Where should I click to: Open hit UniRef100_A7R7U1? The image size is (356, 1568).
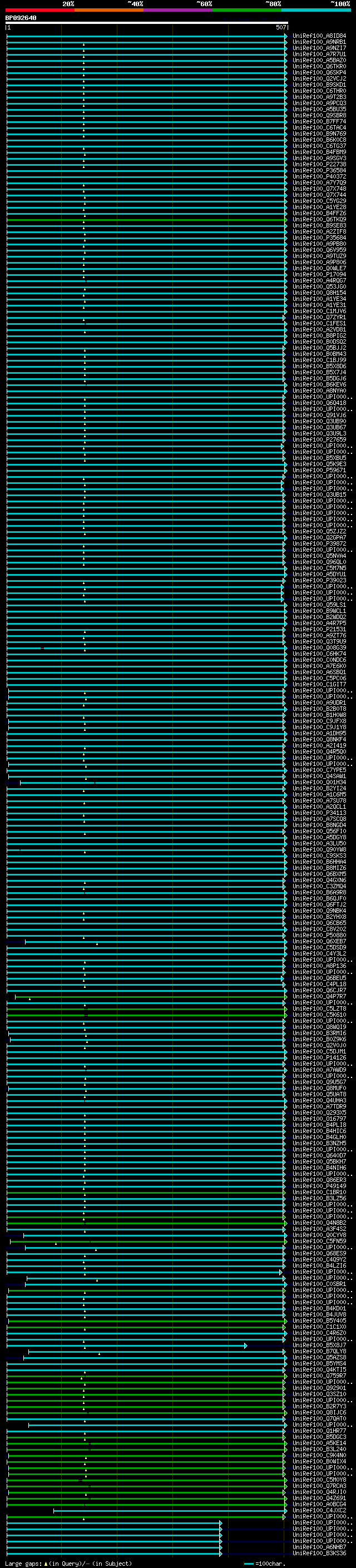coord(319,54)
